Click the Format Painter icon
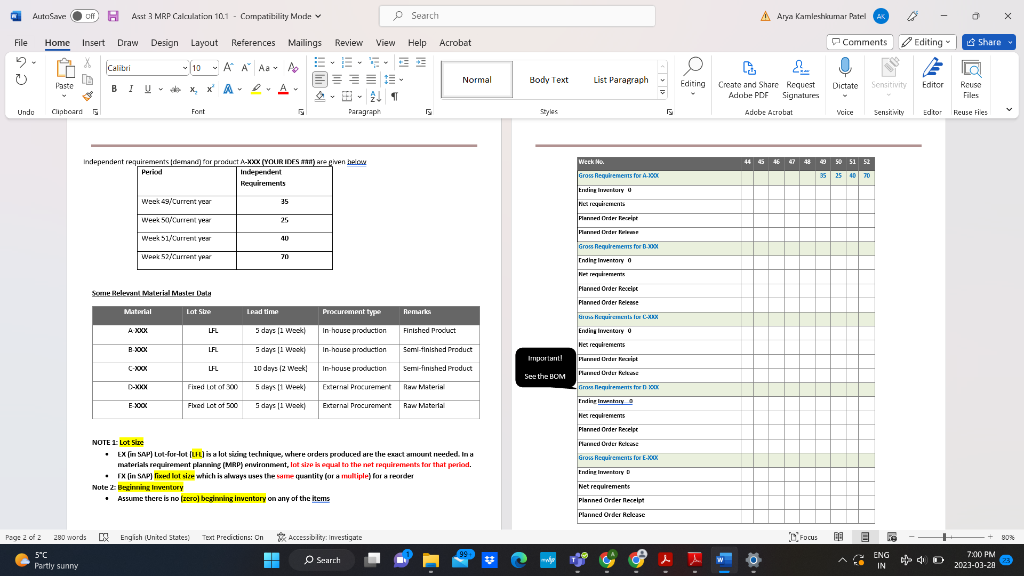Viewport: 1024px width, 576px height. point(87,96)
